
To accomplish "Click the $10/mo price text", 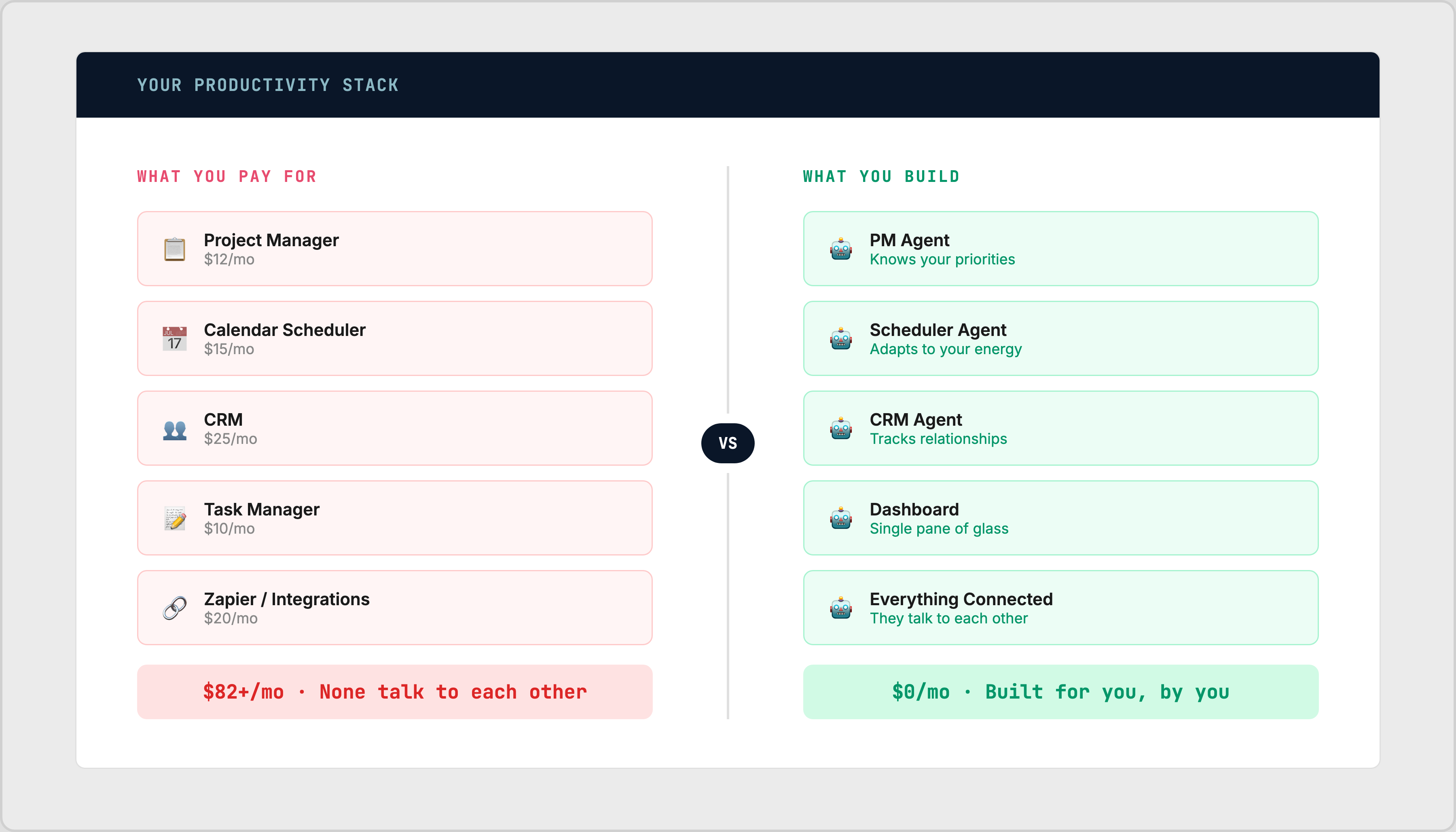I will click(229, 528).
